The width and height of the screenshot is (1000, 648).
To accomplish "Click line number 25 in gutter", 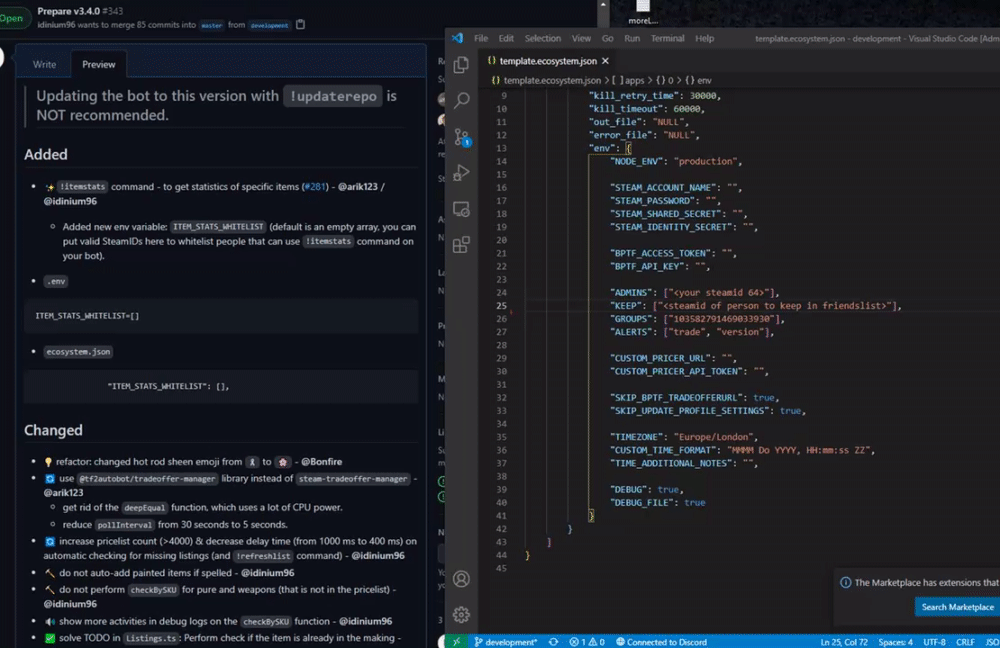I will [502, 306].
